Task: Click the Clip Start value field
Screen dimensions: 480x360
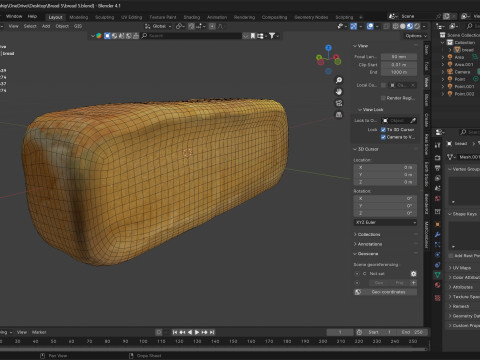Action: coord(399,65)
